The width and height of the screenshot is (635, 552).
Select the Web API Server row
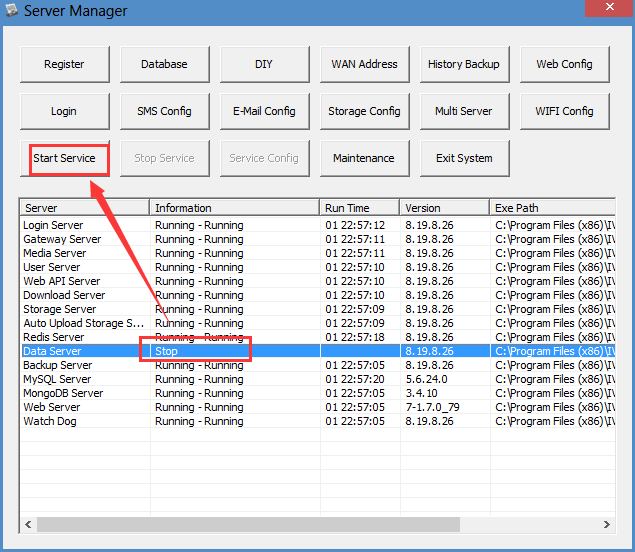(x=318, y=281)
